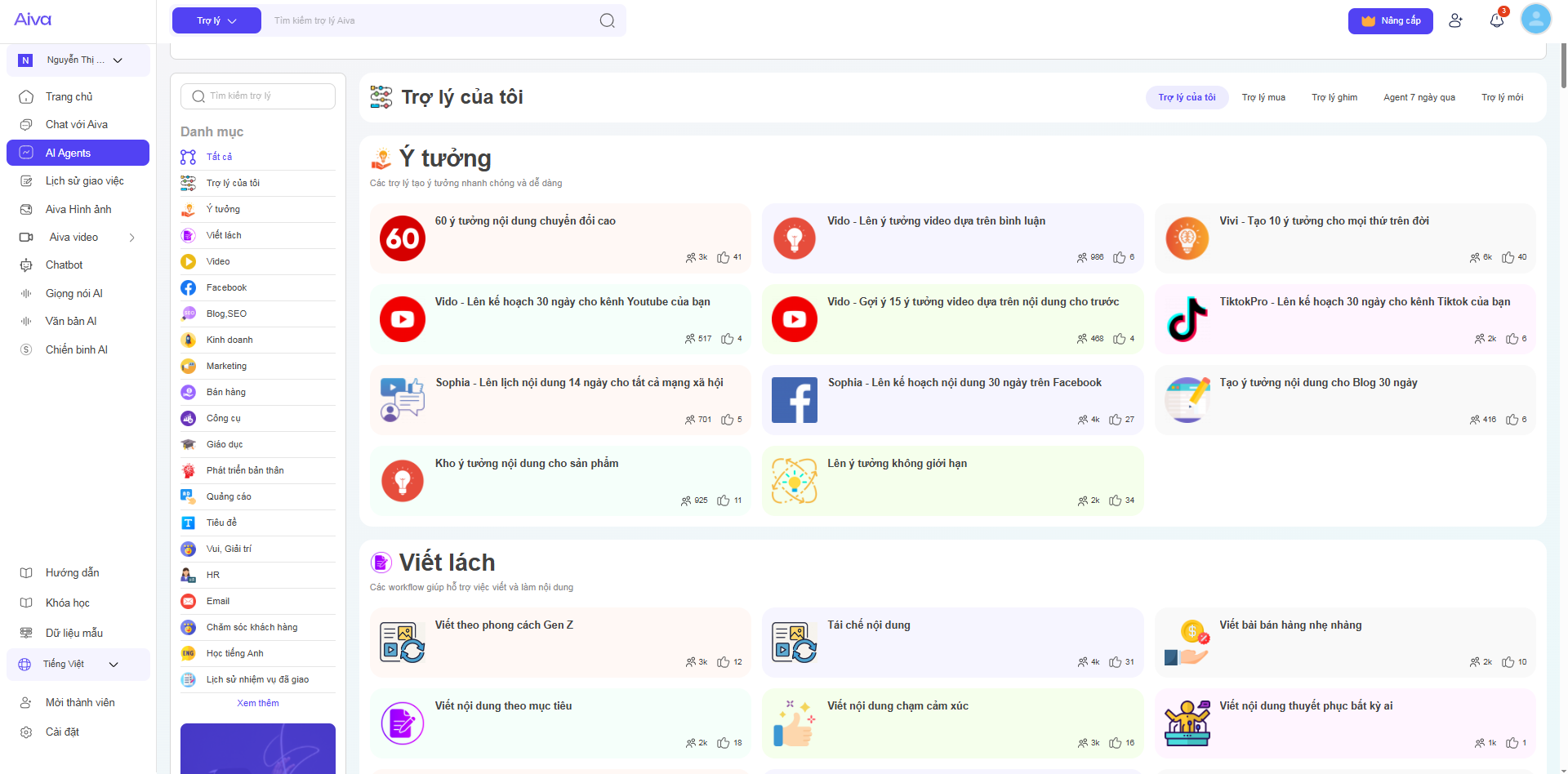Image resolution: width=1568 pixels, height=774 pixels.
Task: Select the Email category
Action: point(258,601)
